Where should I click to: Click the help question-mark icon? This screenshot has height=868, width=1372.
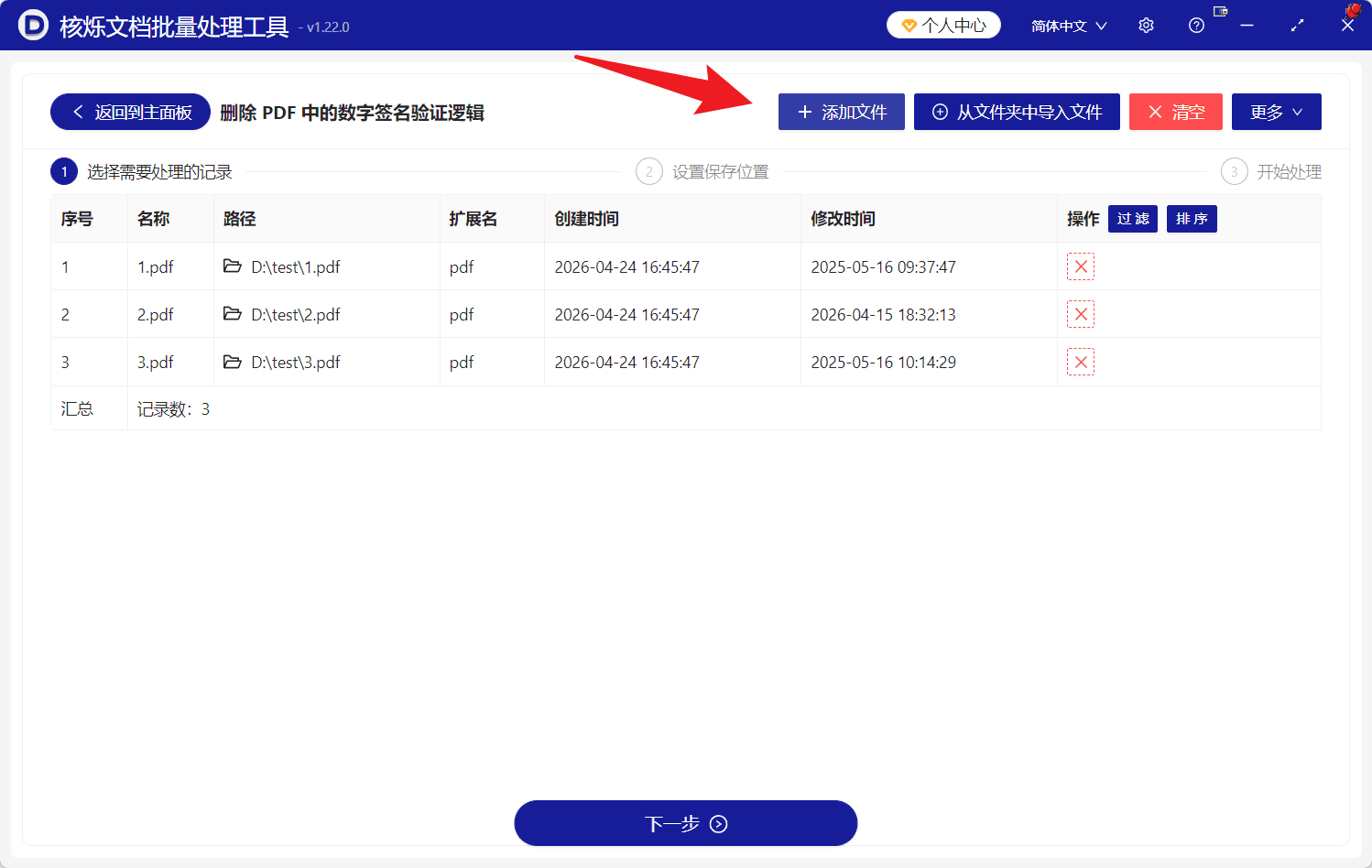(x=1196, y=25)
